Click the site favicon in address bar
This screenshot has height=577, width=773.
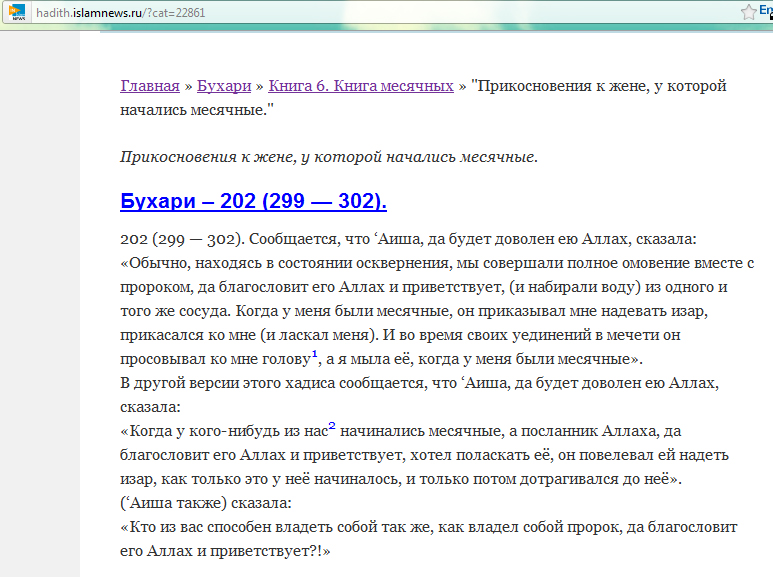[17, 12]
